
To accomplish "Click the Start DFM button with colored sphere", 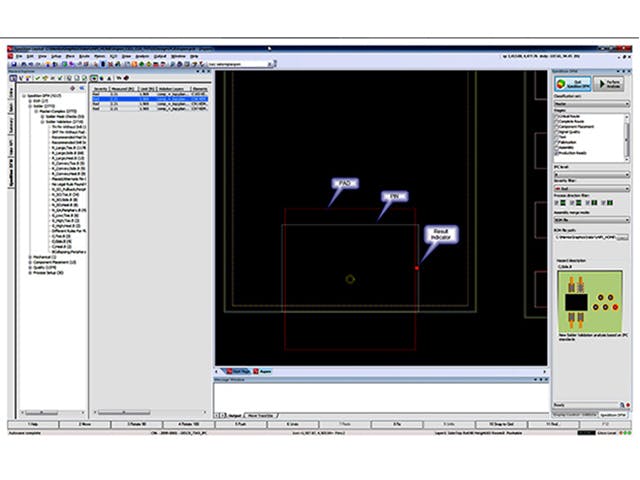I will [x=573, y=84].
